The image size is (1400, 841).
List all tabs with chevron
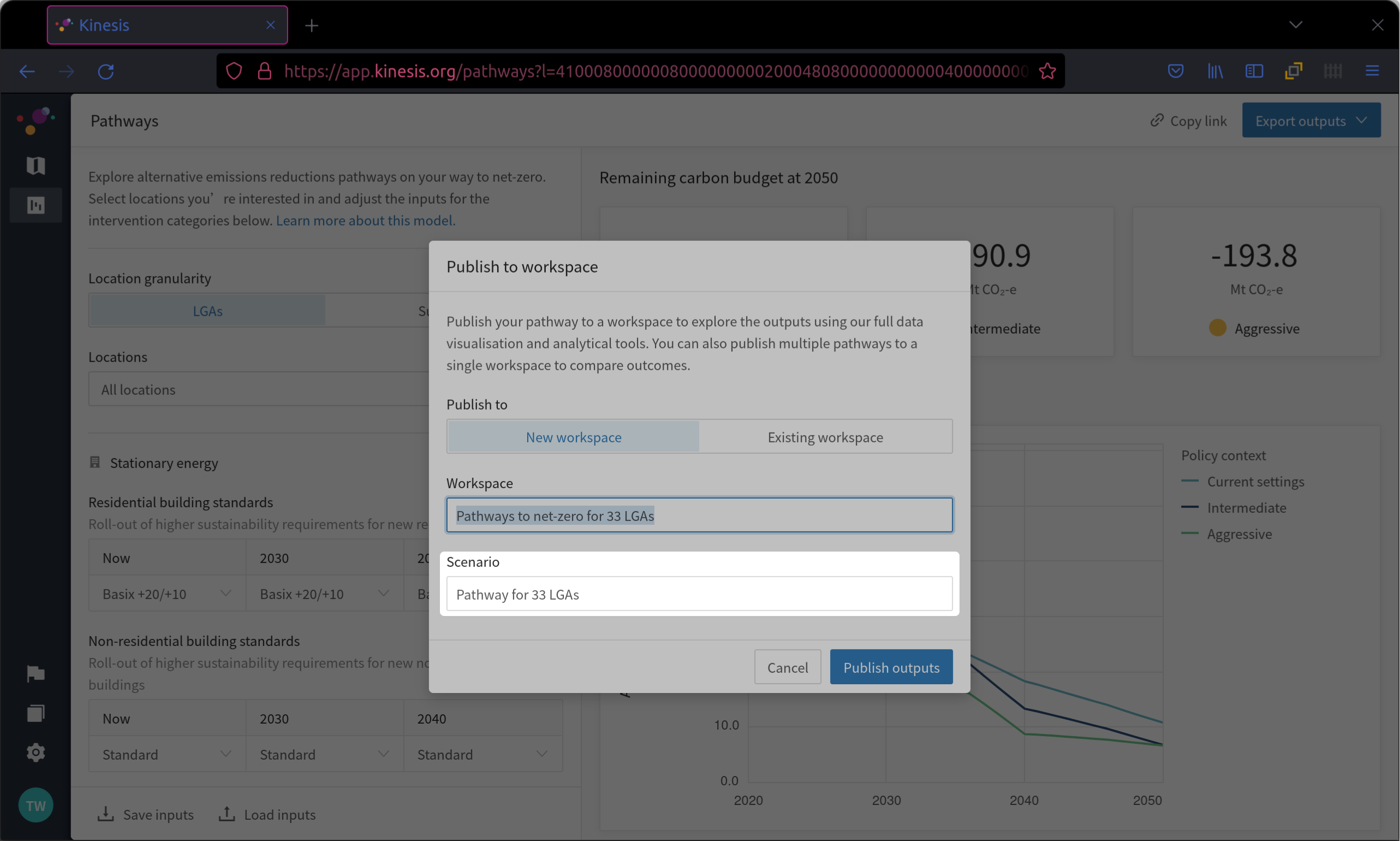(1296, 25)
